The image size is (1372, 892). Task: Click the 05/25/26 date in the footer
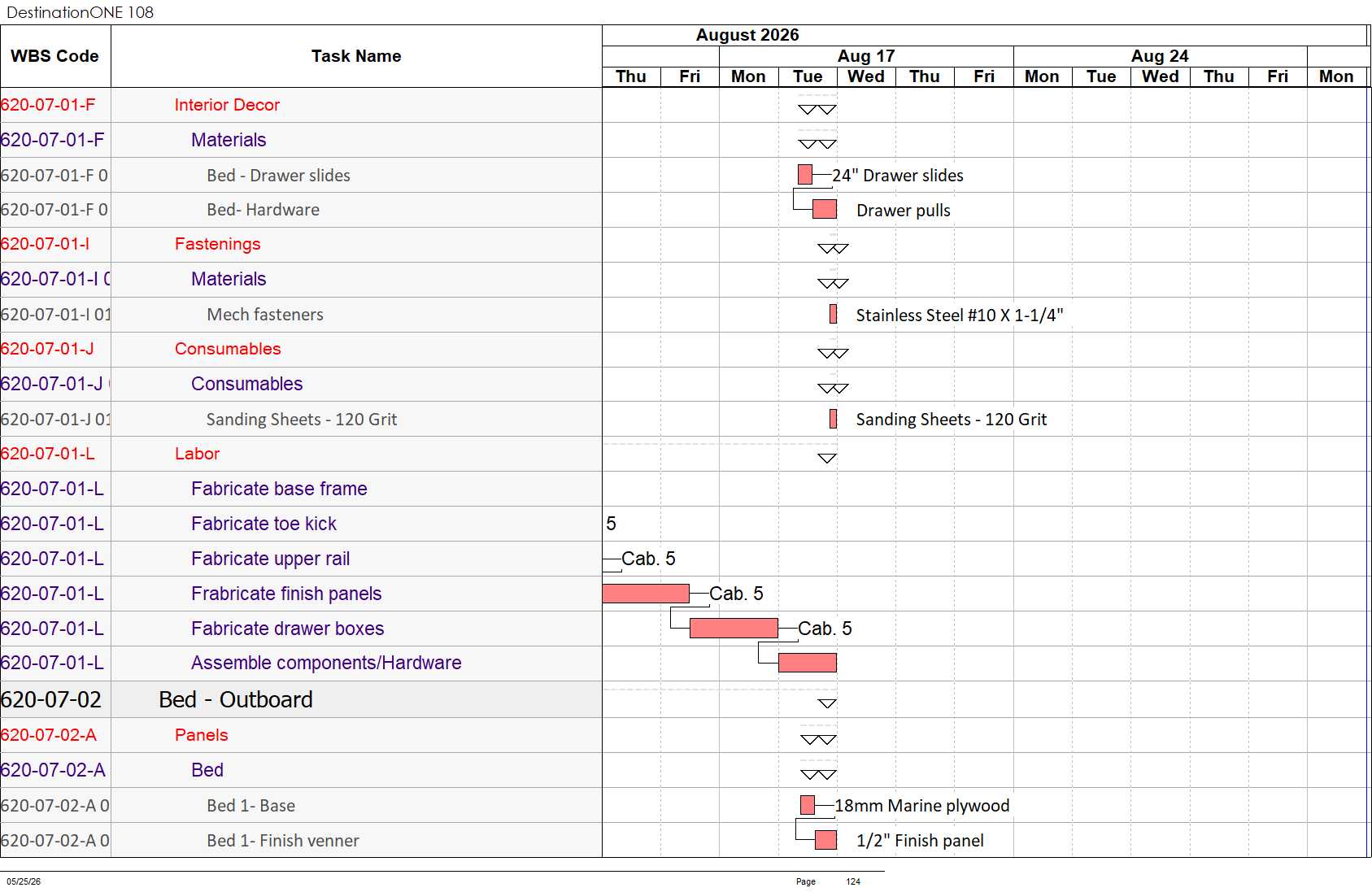coord(24,881)
